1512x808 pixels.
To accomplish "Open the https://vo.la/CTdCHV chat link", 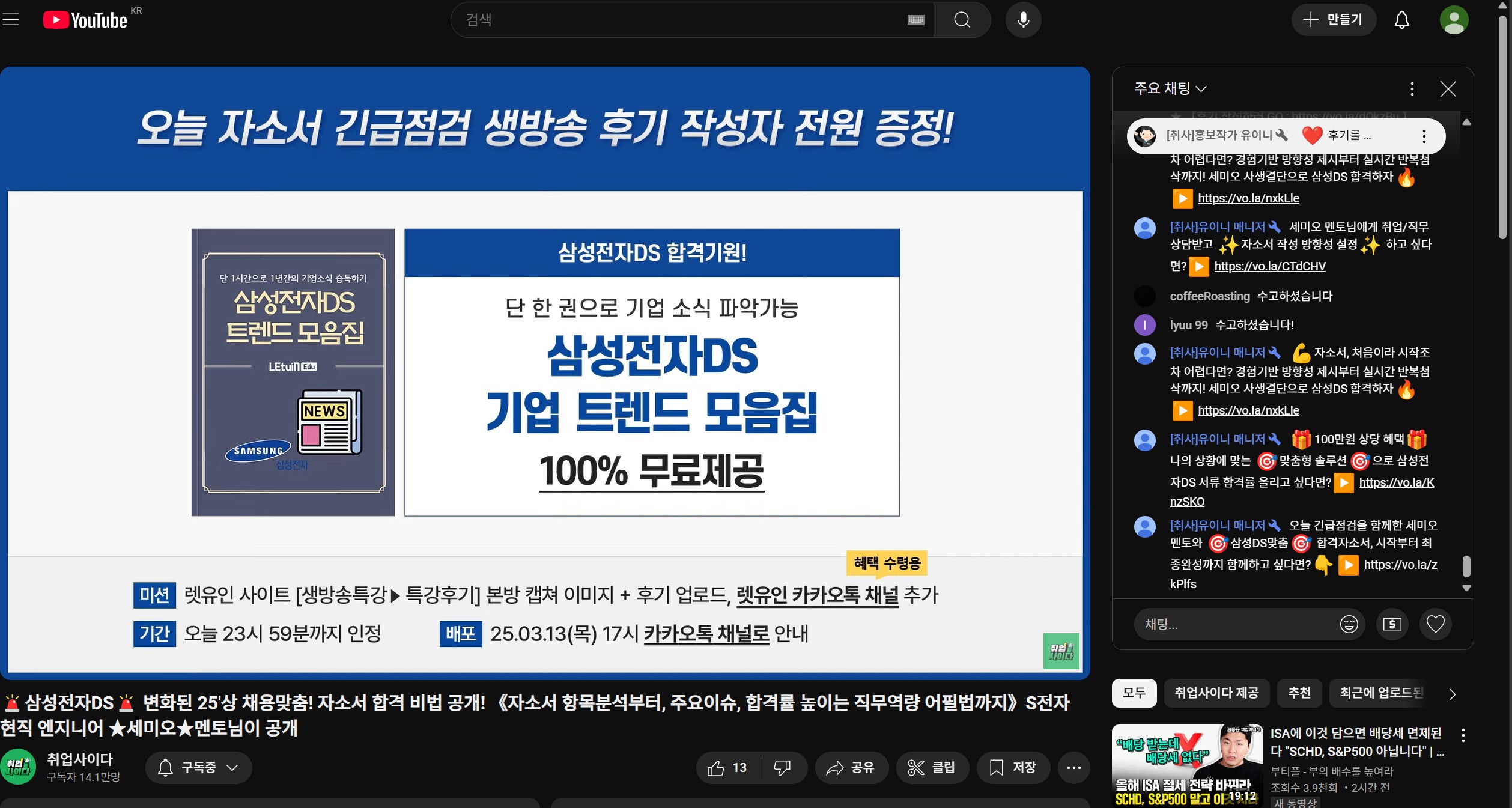I will click(1269, 266).
